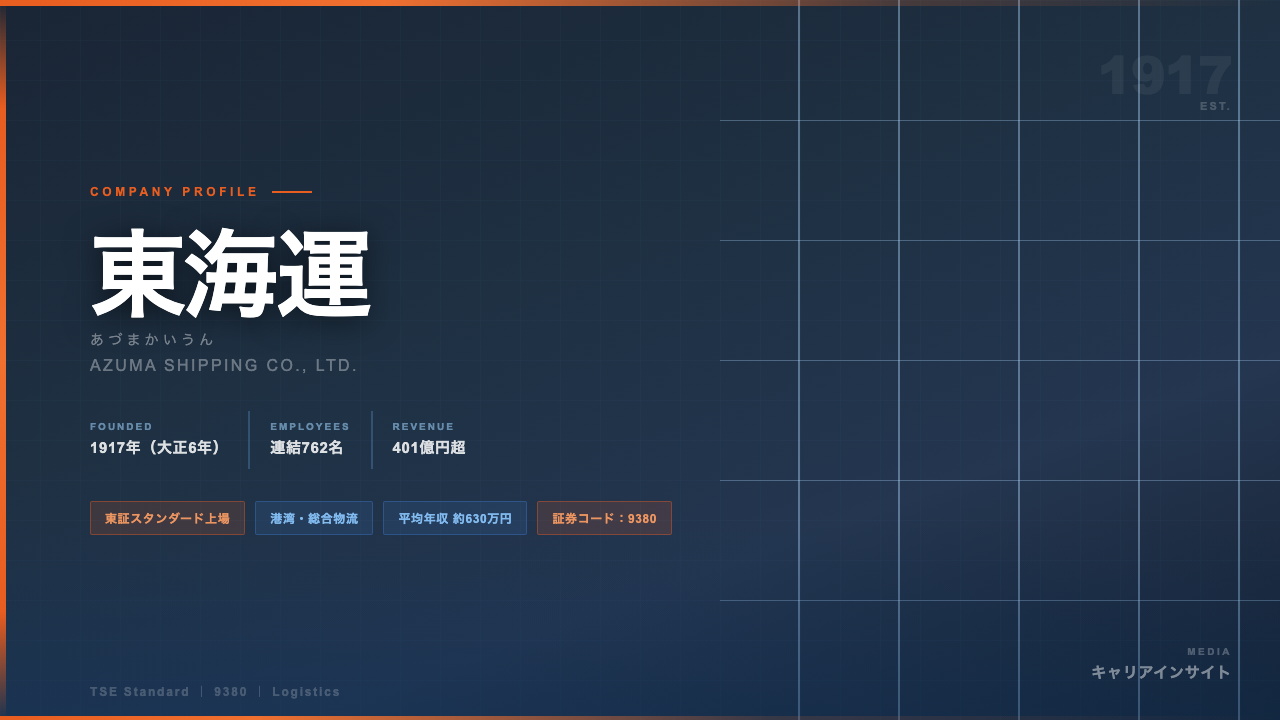The height and width of the screenshot is (720, 1280).
Task: Click the 東証スタンダード上場 tag
Action: click(x=167, y=518)
